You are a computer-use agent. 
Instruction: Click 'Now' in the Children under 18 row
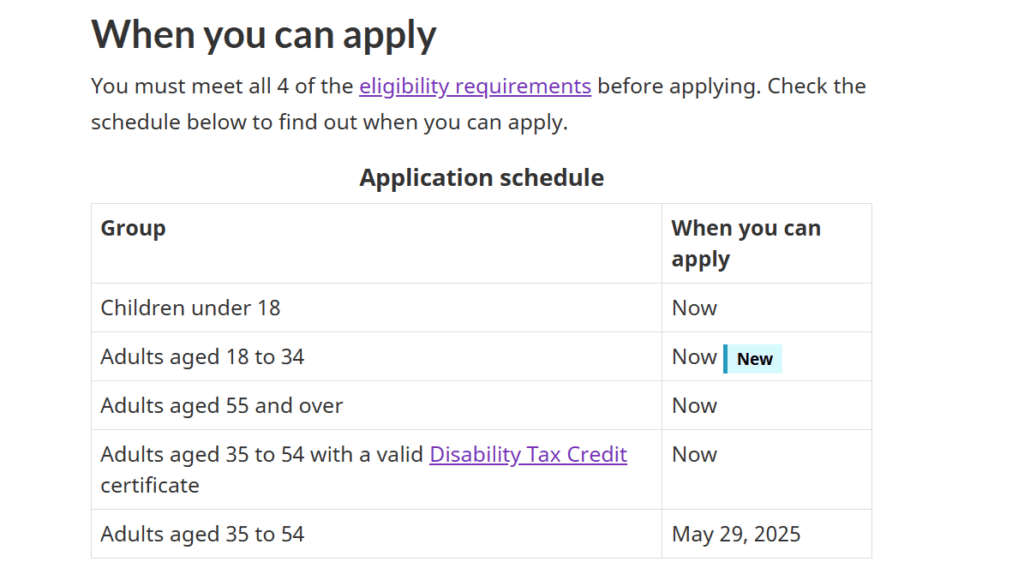pos(694,308)
